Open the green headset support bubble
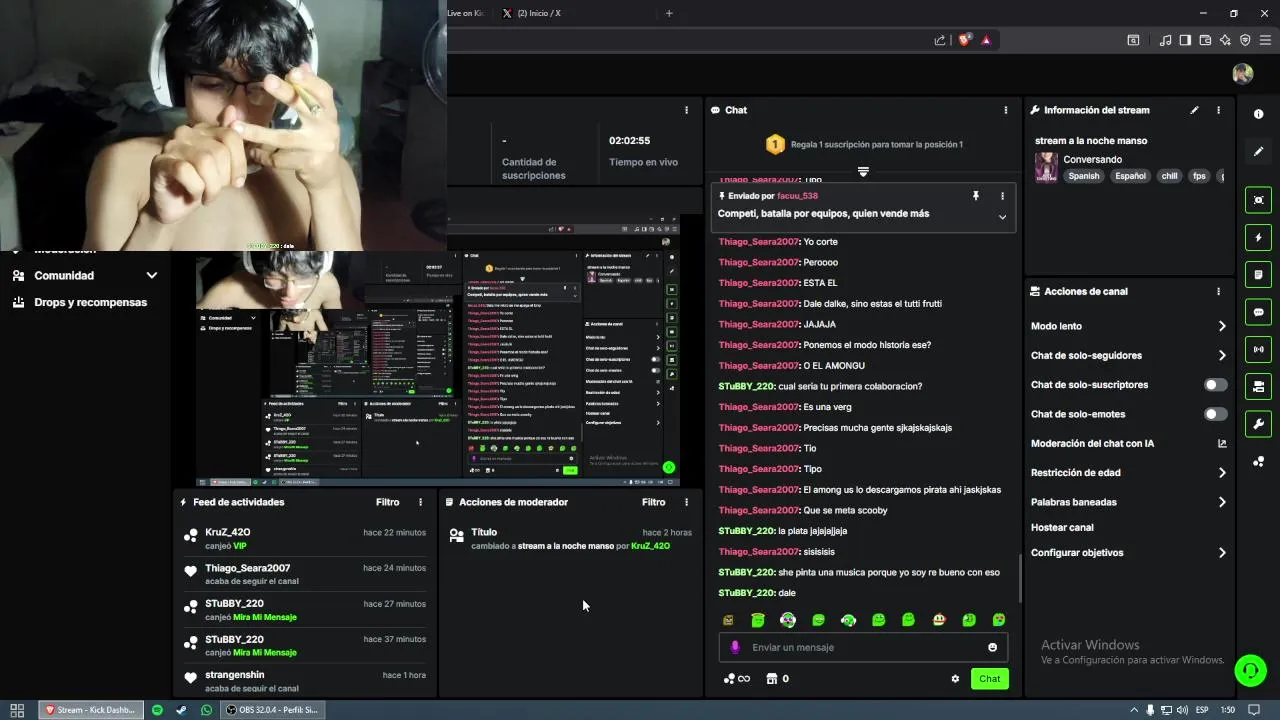 (1250, 670)
